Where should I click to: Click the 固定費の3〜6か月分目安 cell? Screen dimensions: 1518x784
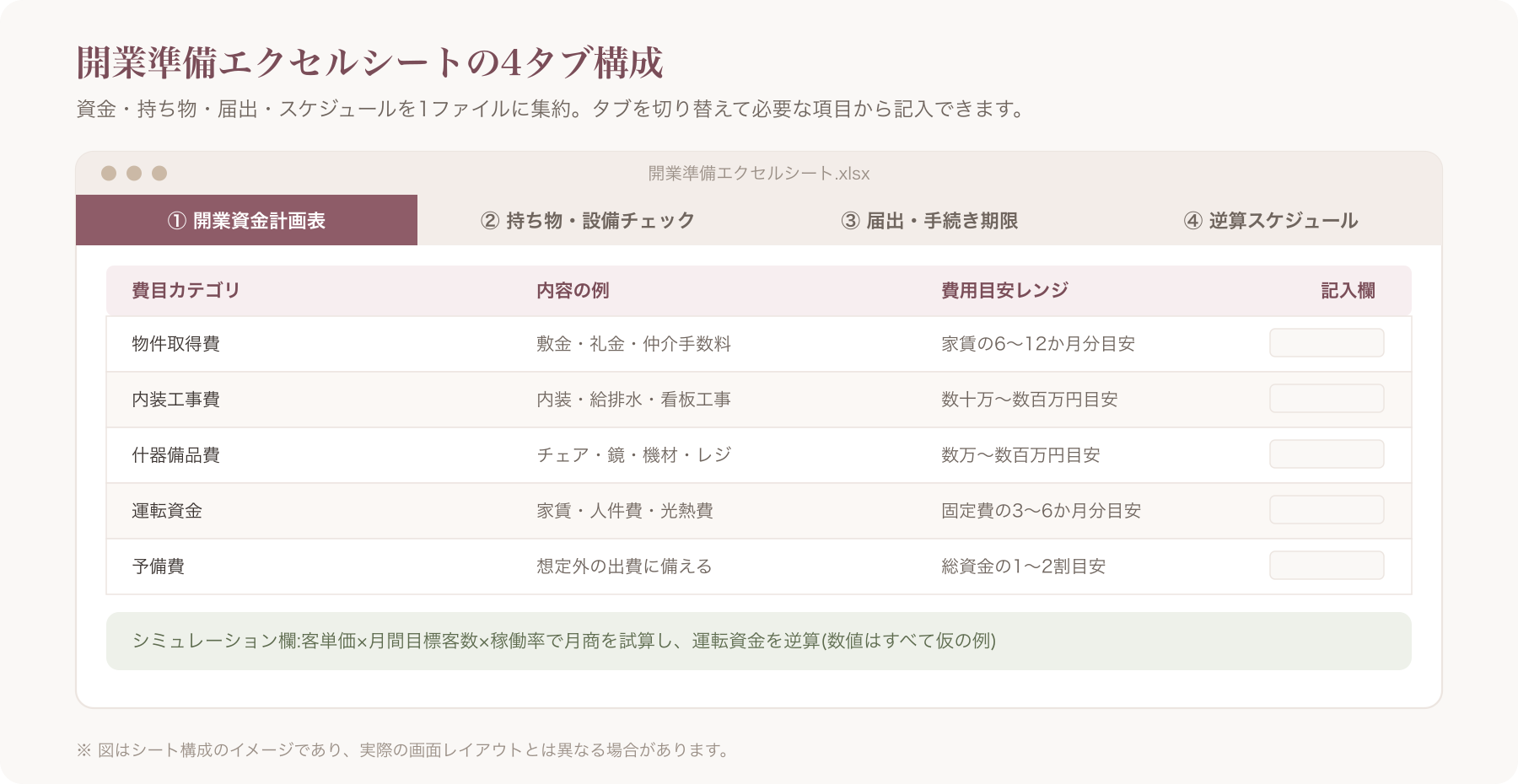point(1041,511)
